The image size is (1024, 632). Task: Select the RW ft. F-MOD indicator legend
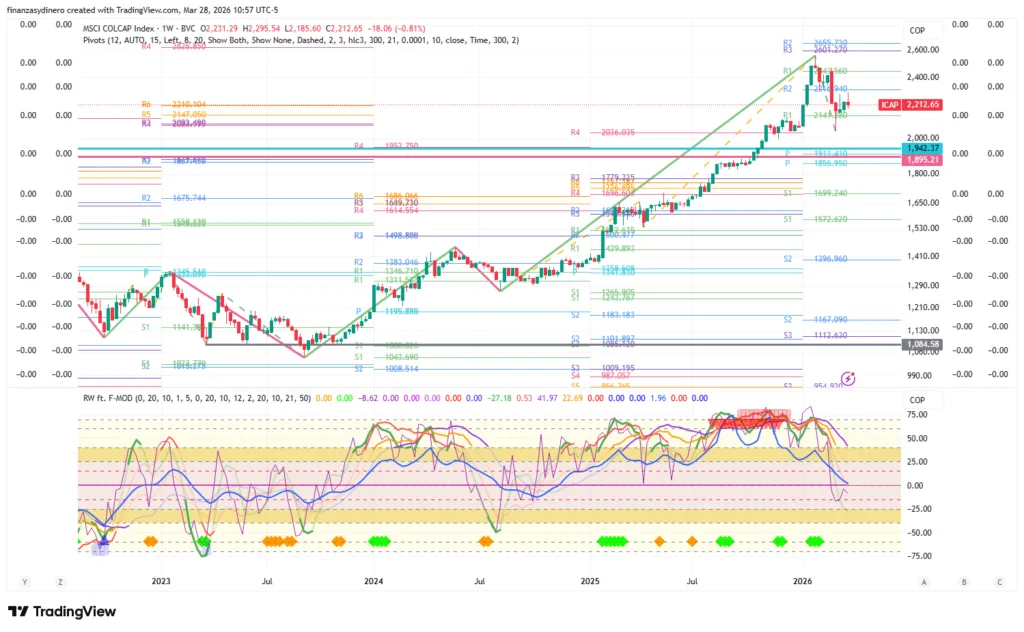click(x=123, y=396)
